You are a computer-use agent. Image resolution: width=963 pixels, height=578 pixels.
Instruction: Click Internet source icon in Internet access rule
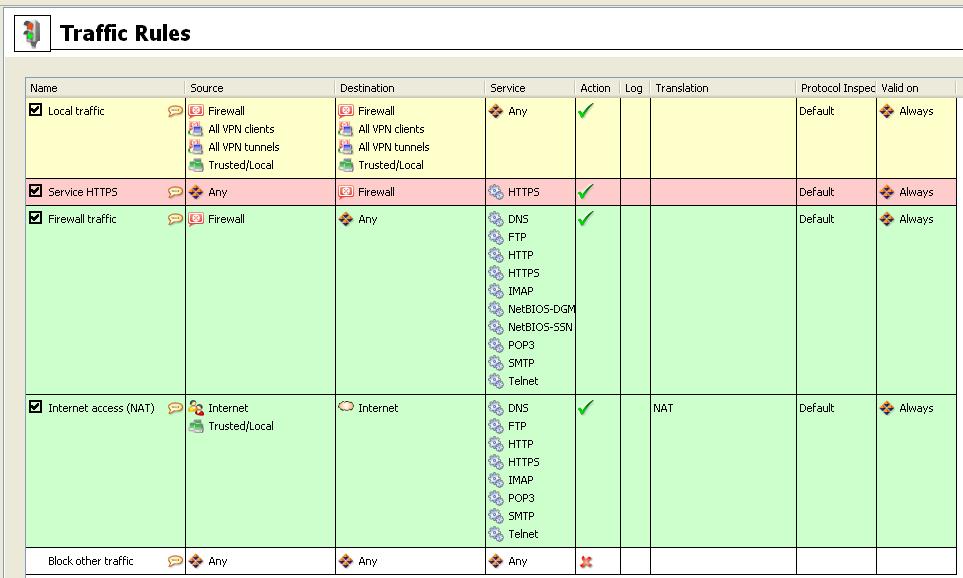pos(196,408)
